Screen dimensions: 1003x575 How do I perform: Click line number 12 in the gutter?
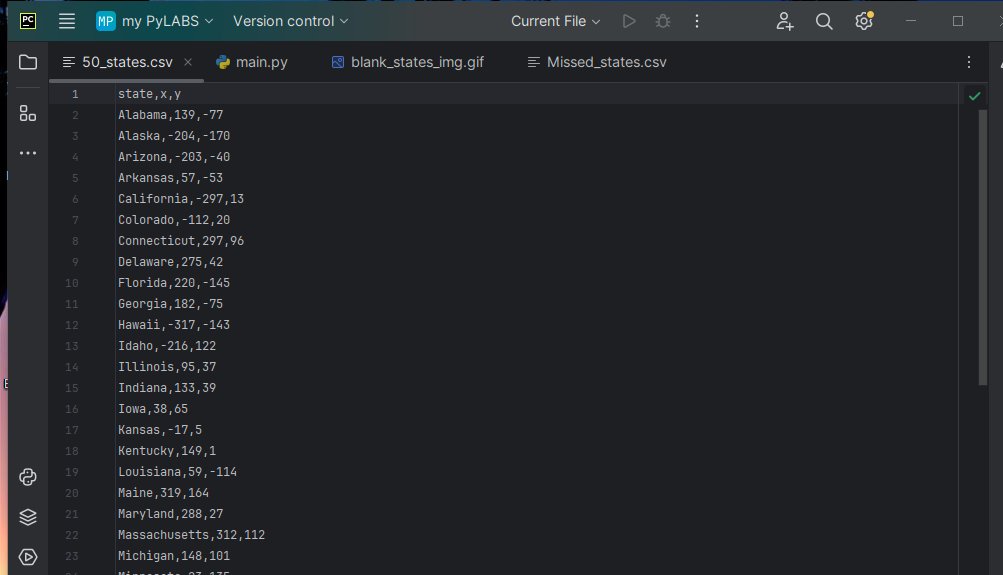72,326
